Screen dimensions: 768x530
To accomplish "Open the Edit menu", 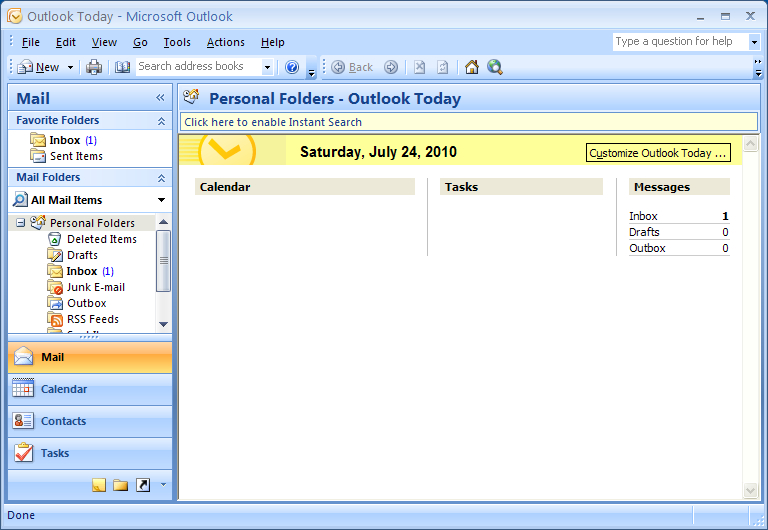I will 66,43.
